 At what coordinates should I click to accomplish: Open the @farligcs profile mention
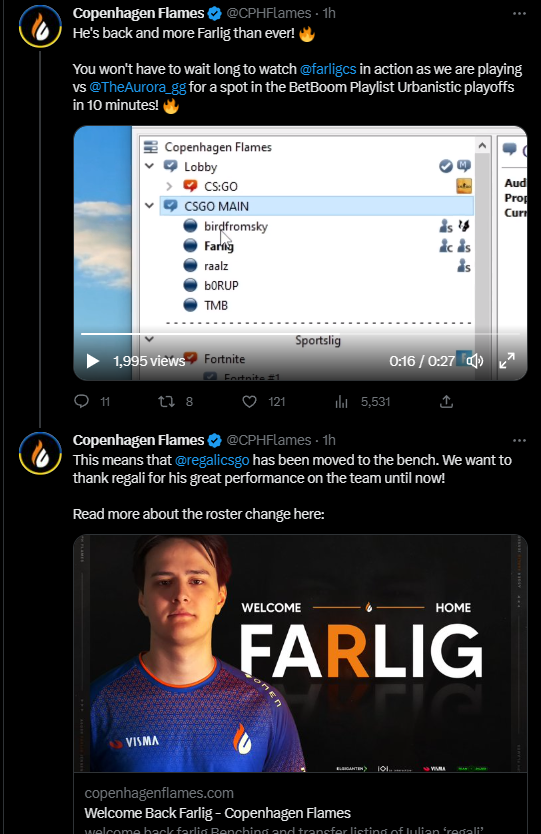[x=328, y=69]
